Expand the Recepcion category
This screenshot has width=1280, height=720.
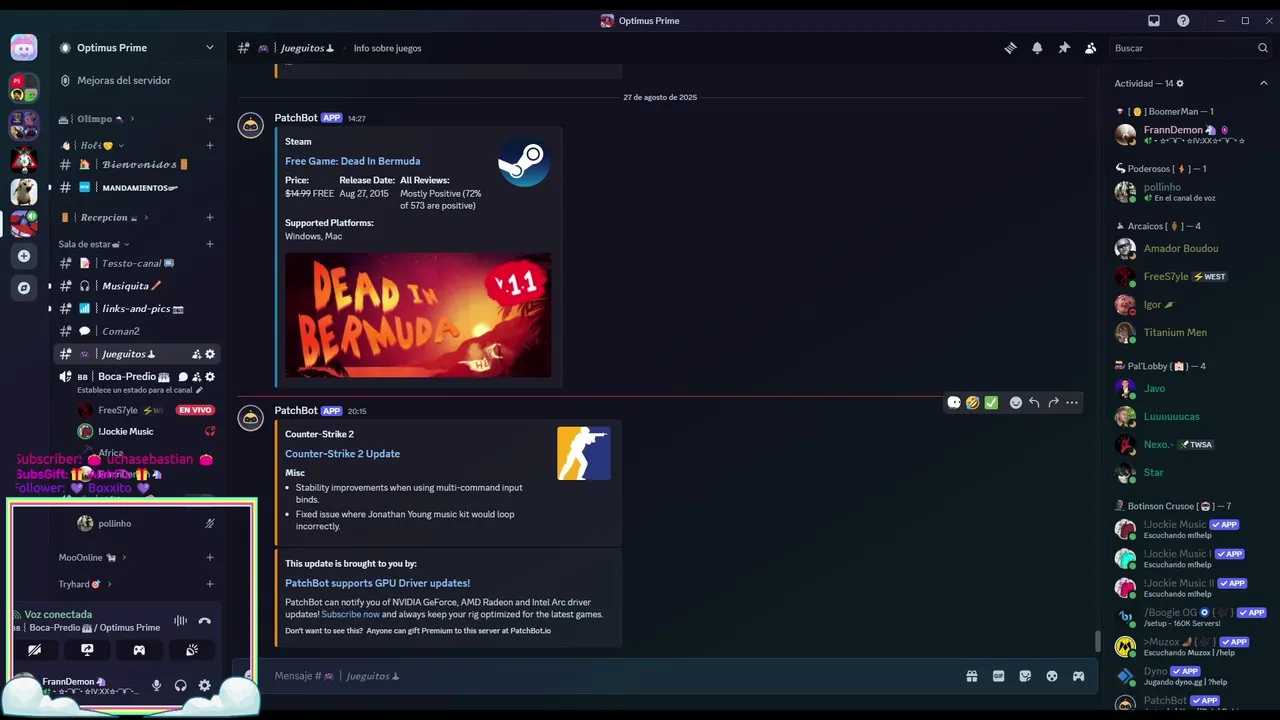(x=105, y=217)
